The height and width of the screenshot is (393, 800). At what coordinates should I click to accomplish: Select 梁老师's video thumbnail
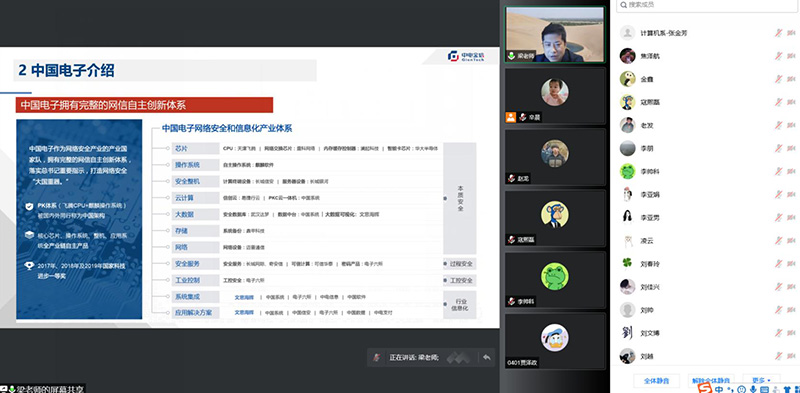[555, 34]
